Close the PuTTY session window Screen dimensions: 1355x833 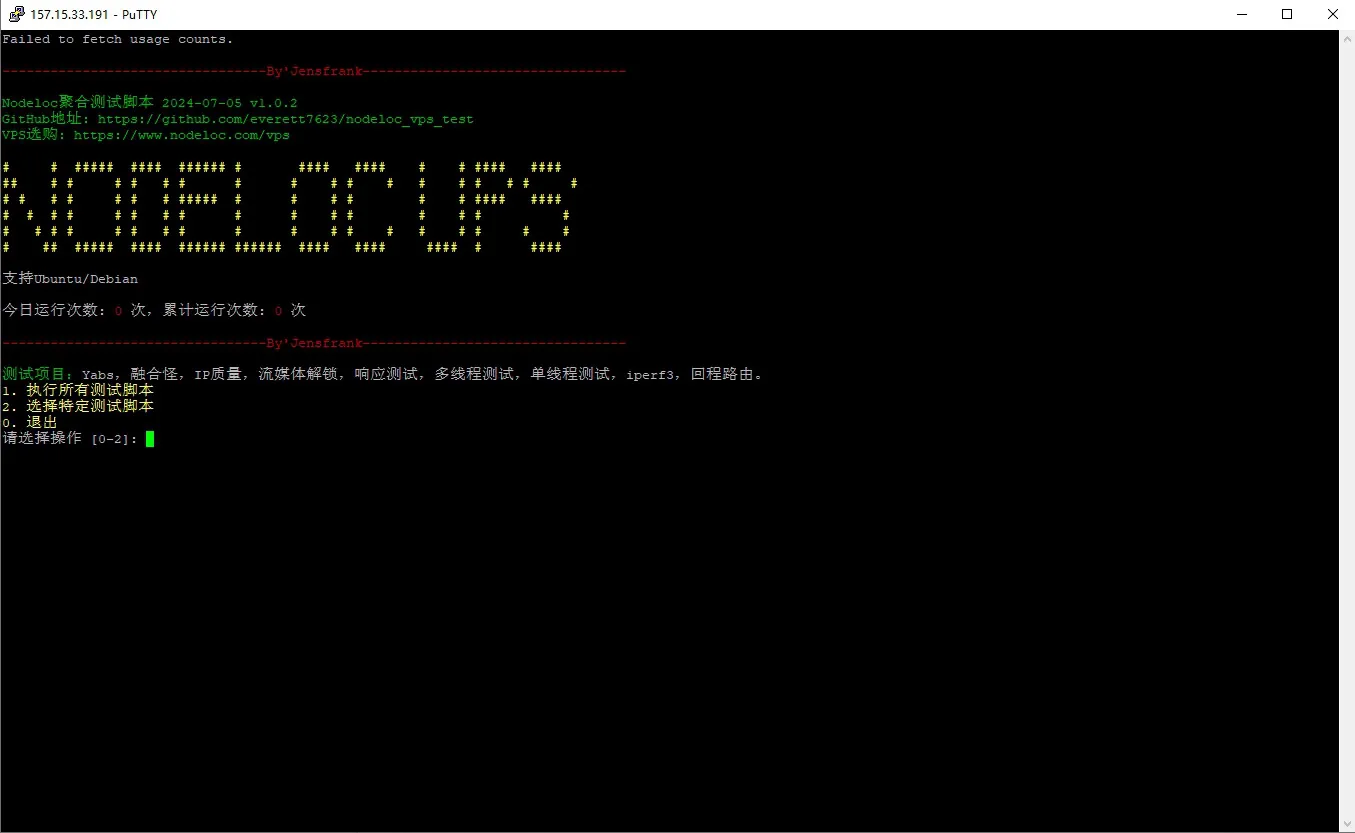coord(1332,14)
